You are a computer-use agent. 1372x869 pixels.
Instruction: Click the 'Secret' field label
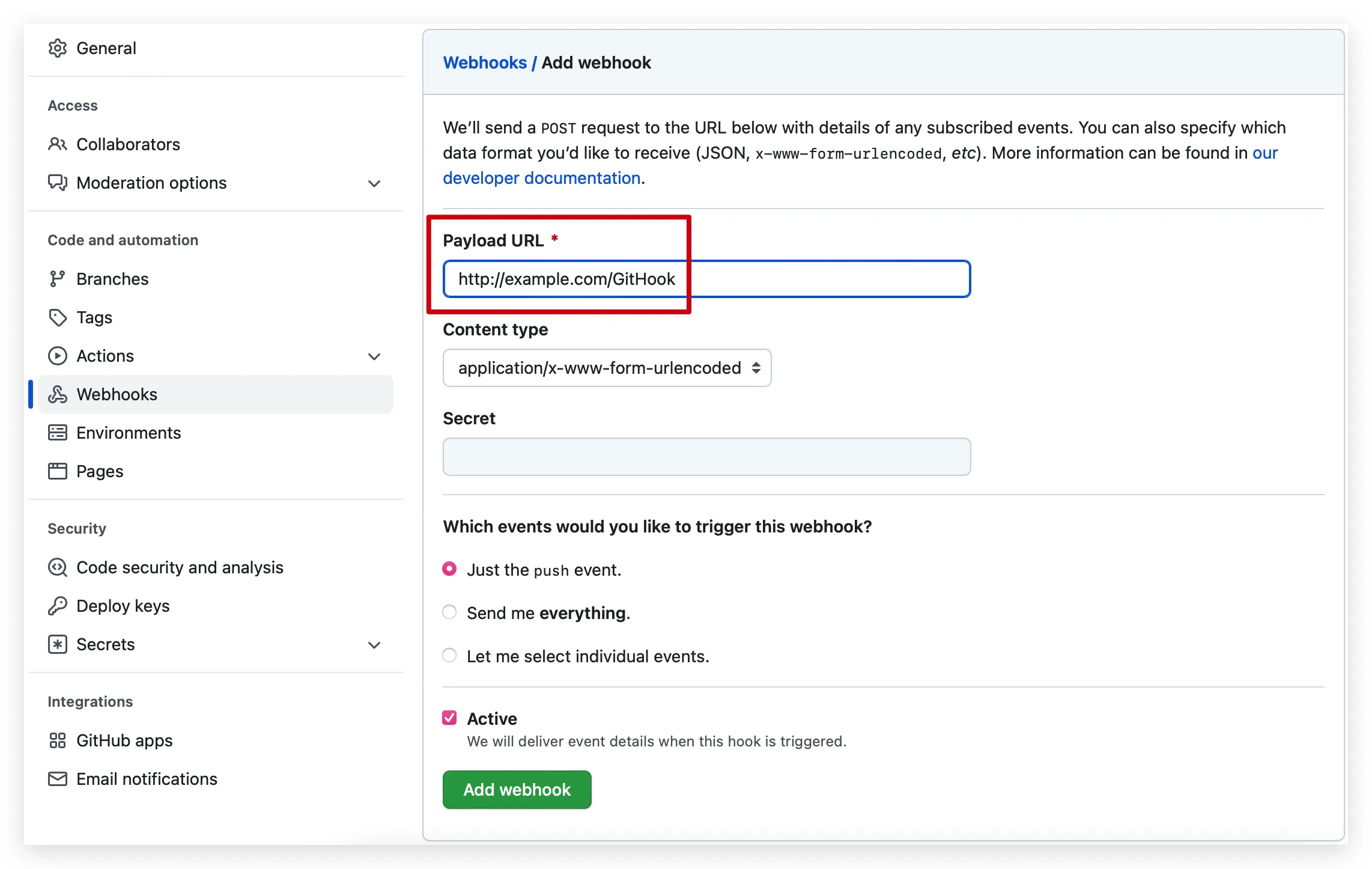pos(469,418)
